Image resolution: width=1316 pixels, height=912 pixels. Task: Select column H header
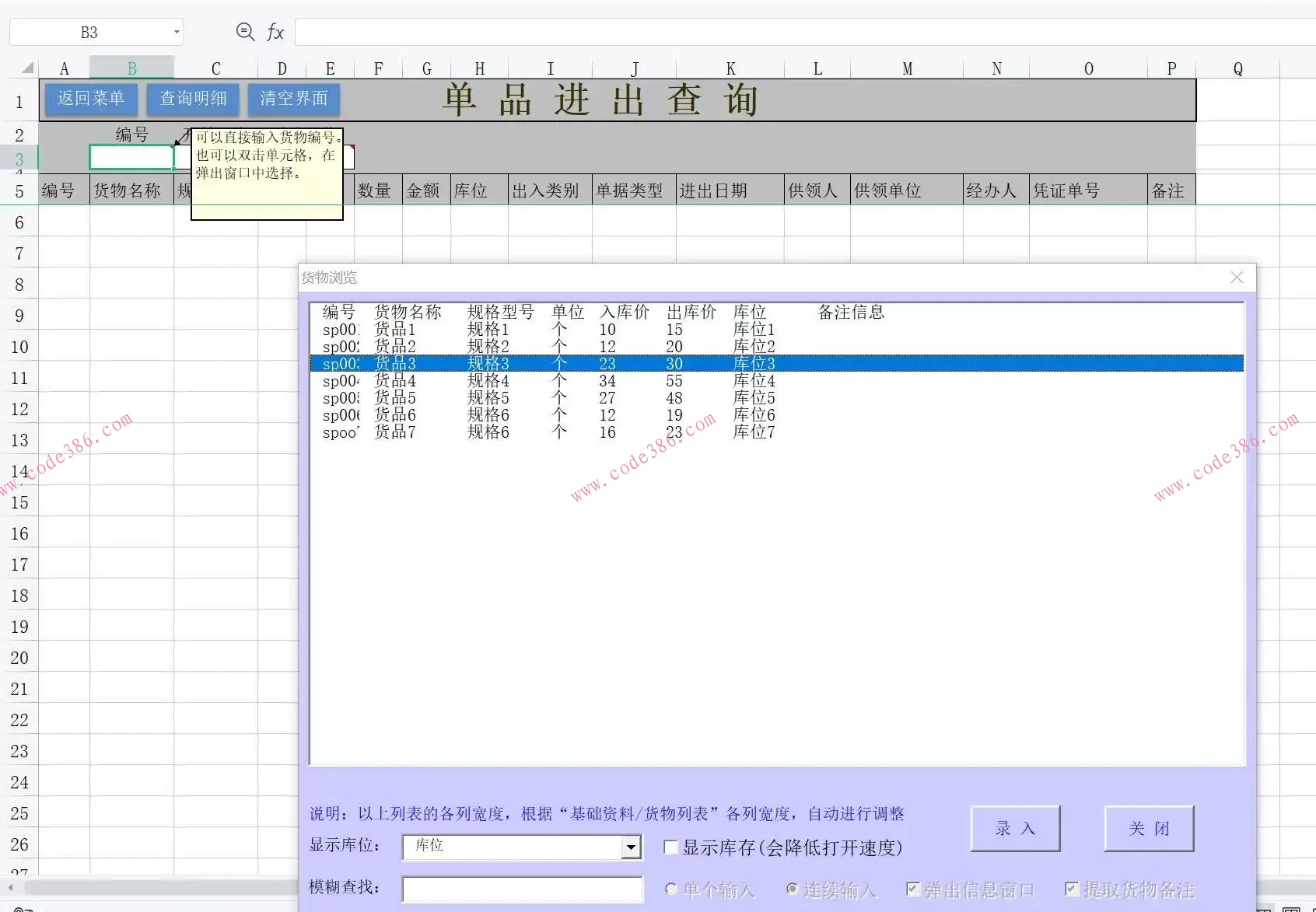pos(479,68)
